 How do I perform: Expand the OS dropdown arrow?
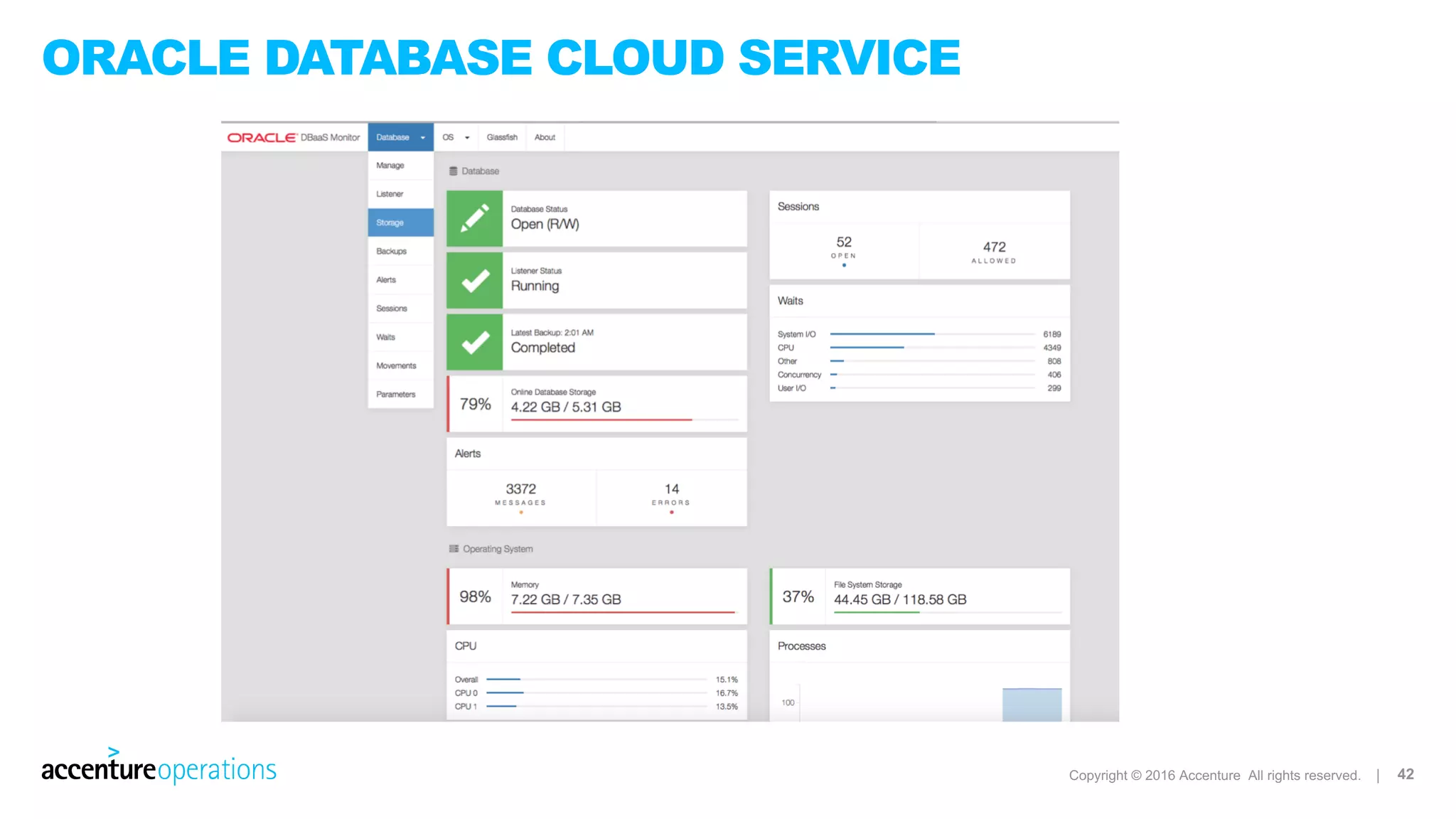tap(467, 138)
